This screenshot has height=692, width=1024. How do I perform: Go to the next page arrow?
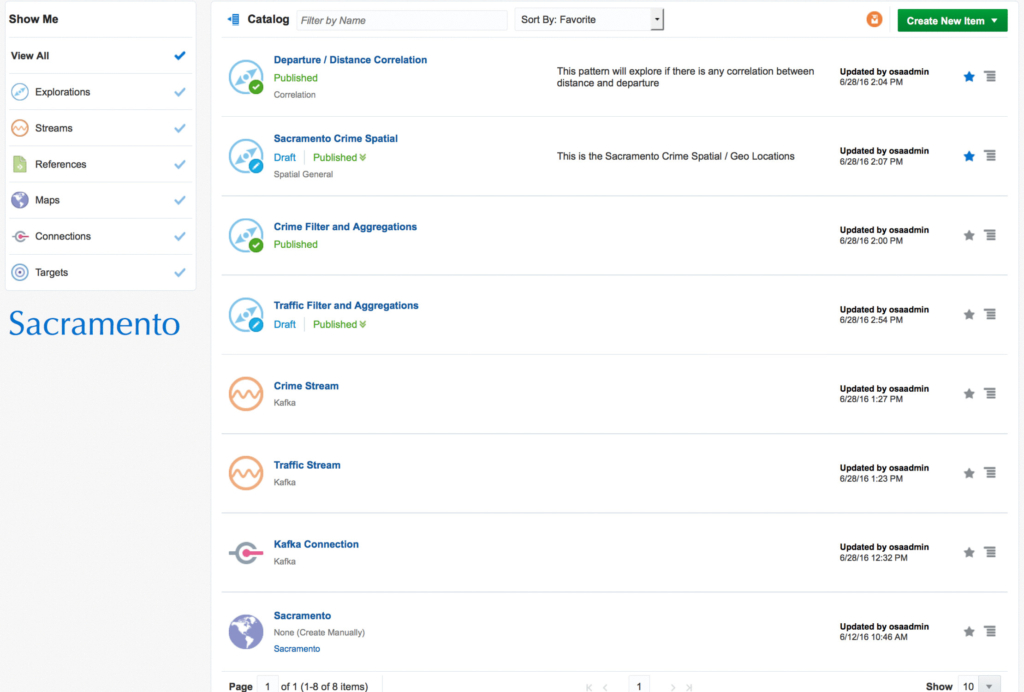(673, 687)
